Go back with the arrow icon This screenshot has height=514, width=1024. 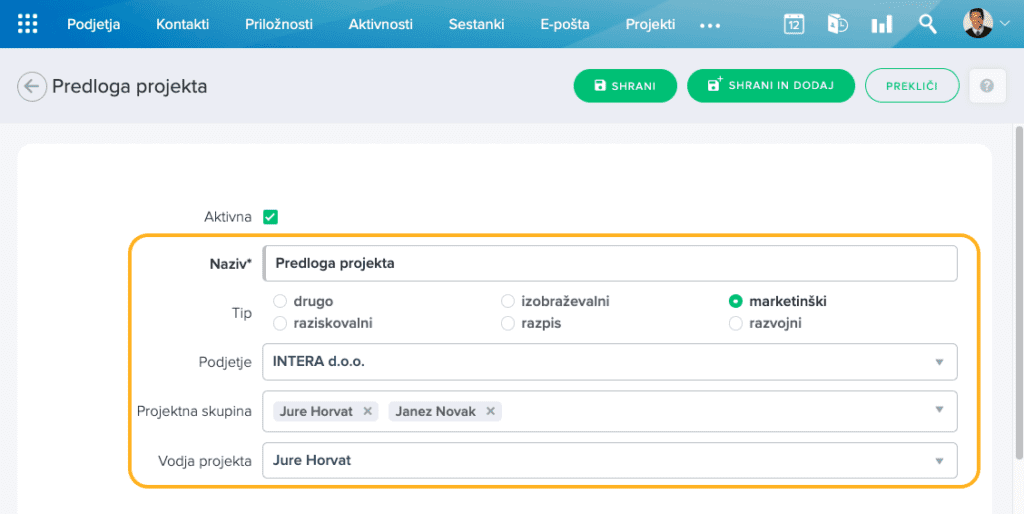(31, 86)
